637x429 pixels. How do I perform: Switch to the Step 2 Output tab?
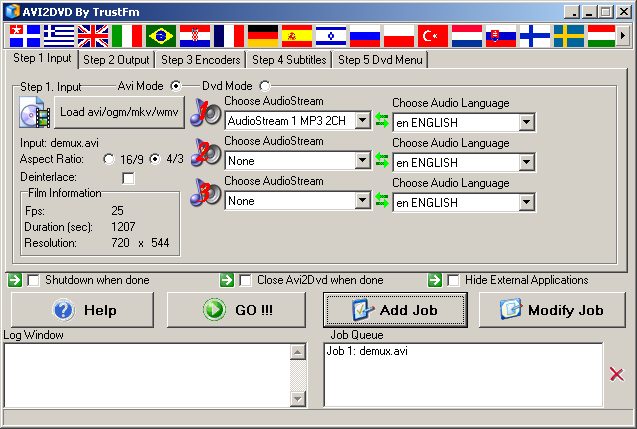[x=116, y=60]
